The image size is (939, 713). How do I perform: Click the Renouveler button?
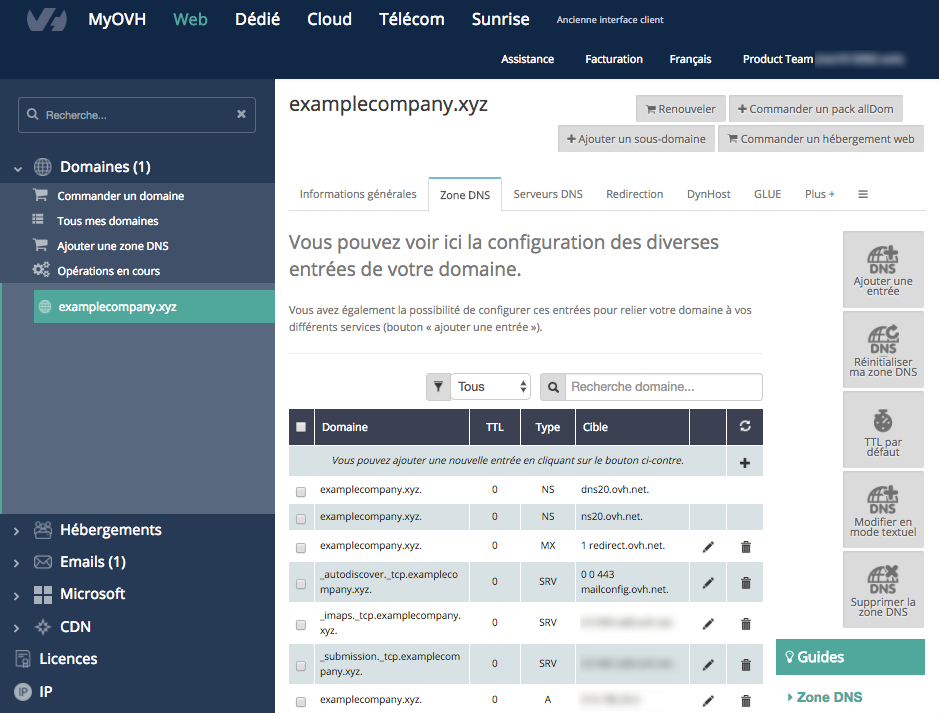point(680,109)
